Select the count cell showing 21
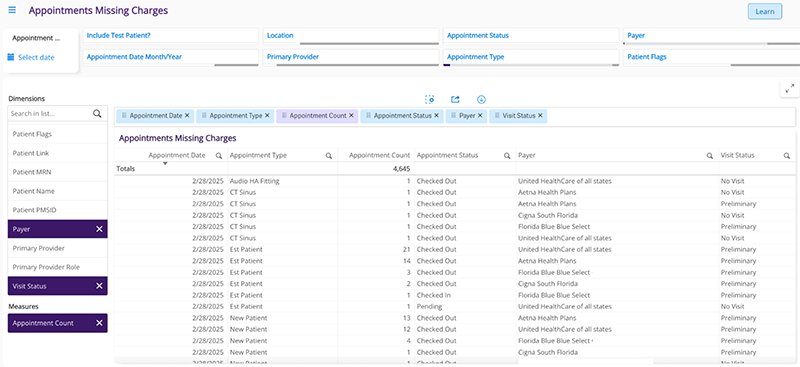The width and height of the screenshot is (800, 367). coord(376,250)
